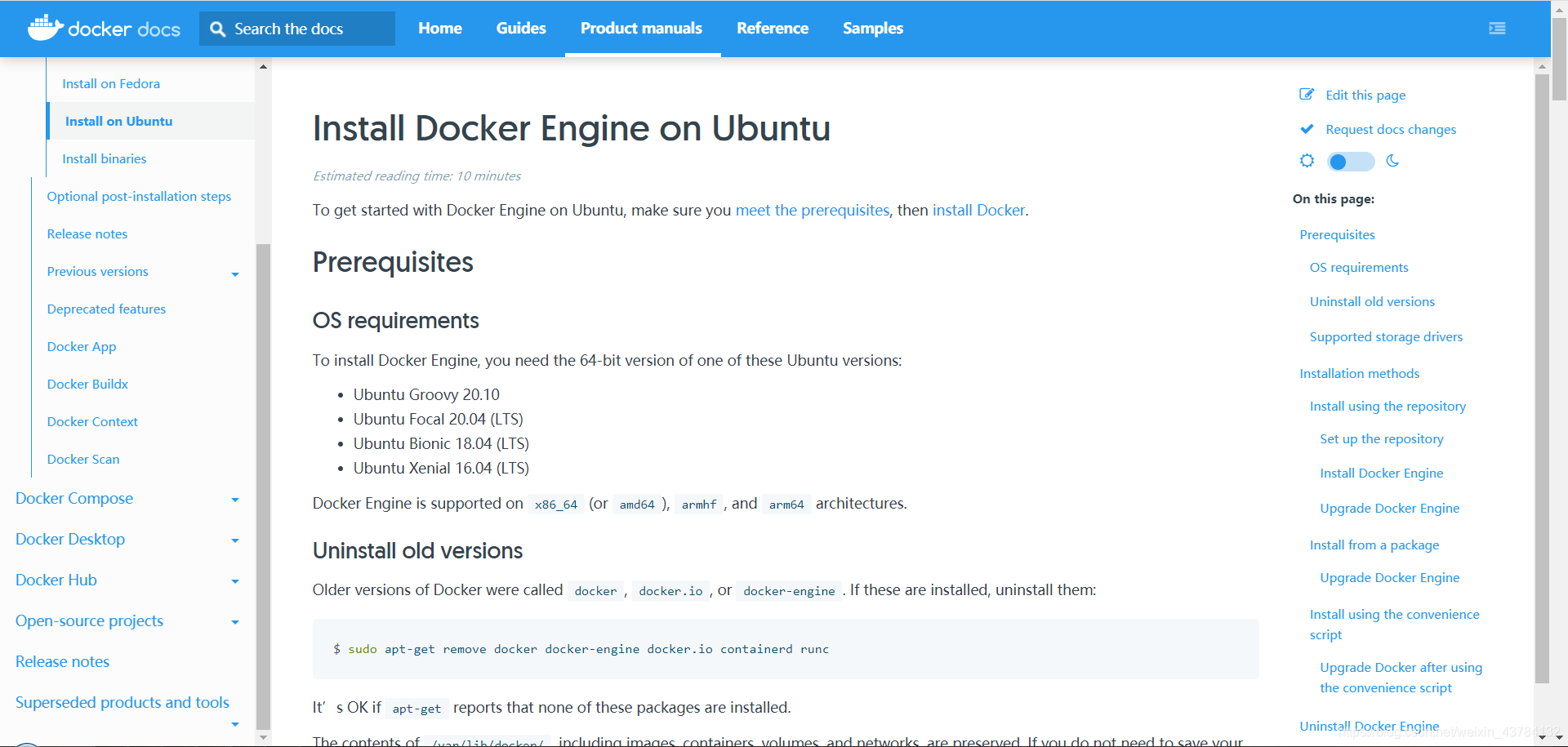
Task: Toggle the light/dark theme switch
Action: click(1351, 162)
